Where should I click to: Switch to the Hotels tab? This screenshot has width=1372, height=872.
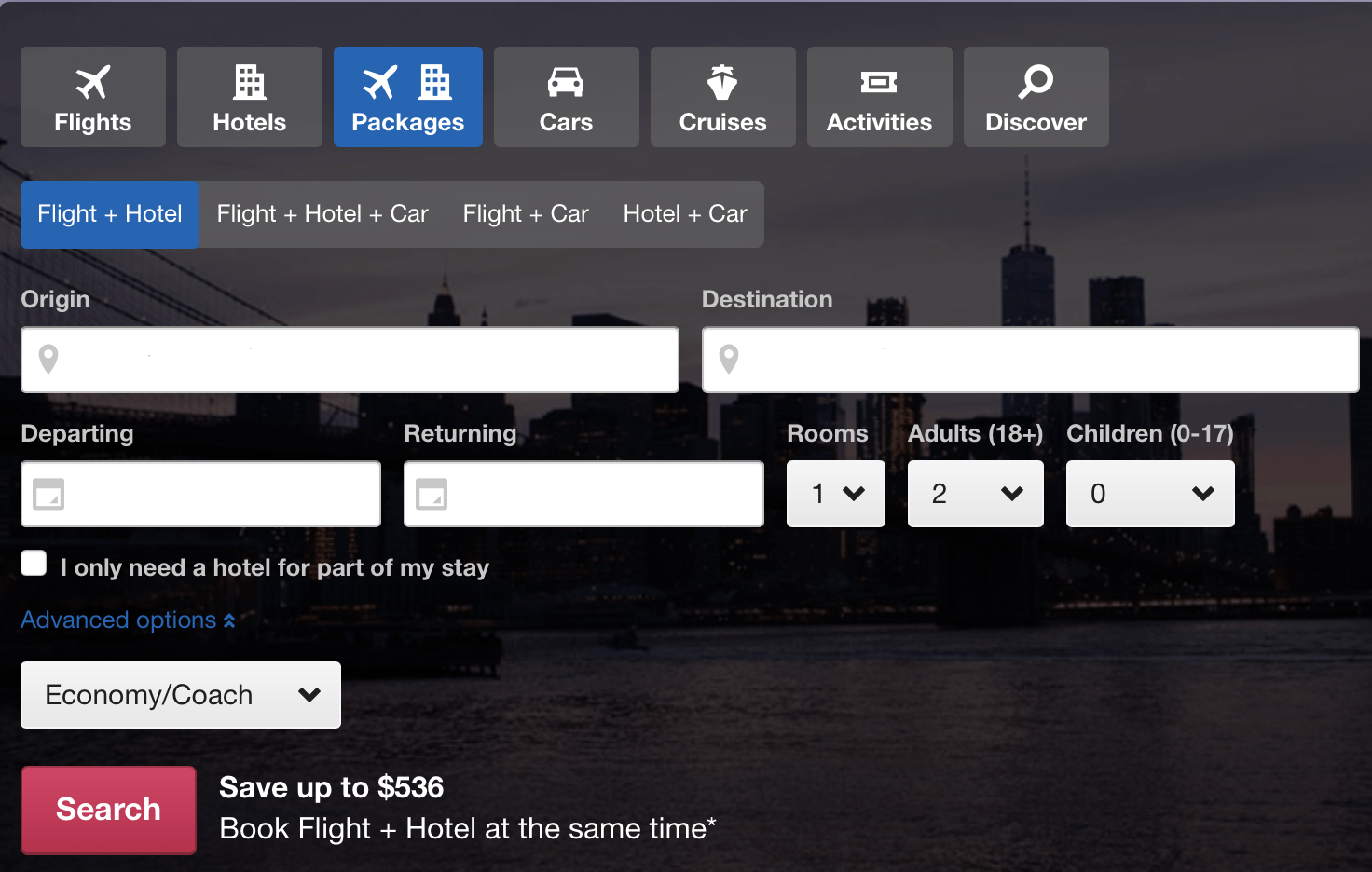250,97
